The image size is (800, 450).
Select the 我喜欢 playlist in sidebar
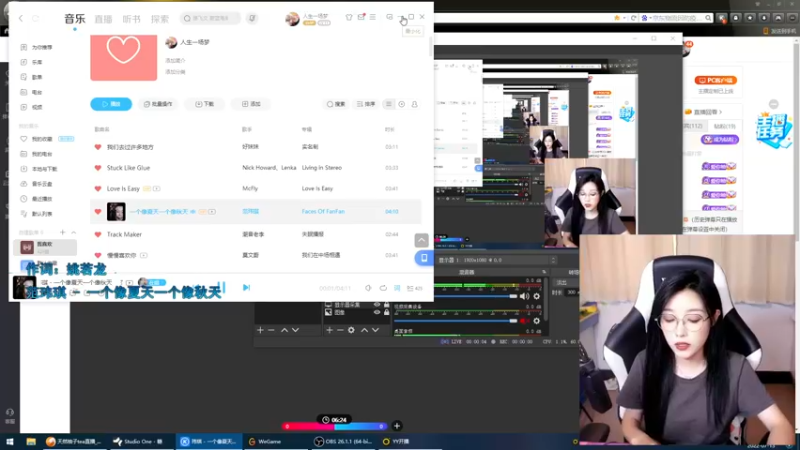click(x=45, y=247)
